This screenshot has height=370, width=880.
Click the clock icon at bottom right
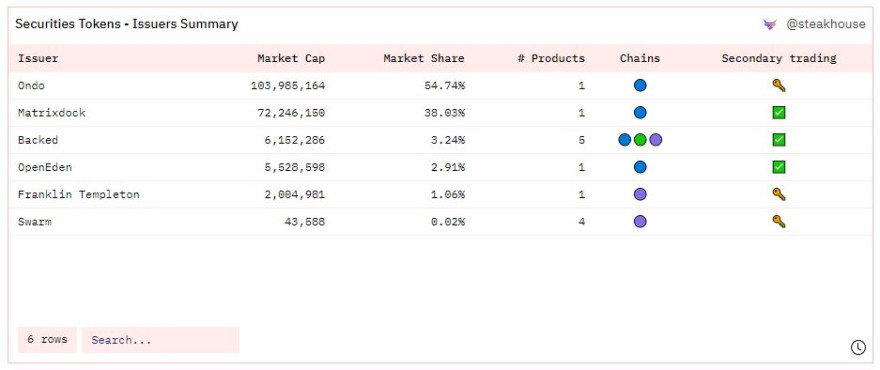(x=858, y=348)
